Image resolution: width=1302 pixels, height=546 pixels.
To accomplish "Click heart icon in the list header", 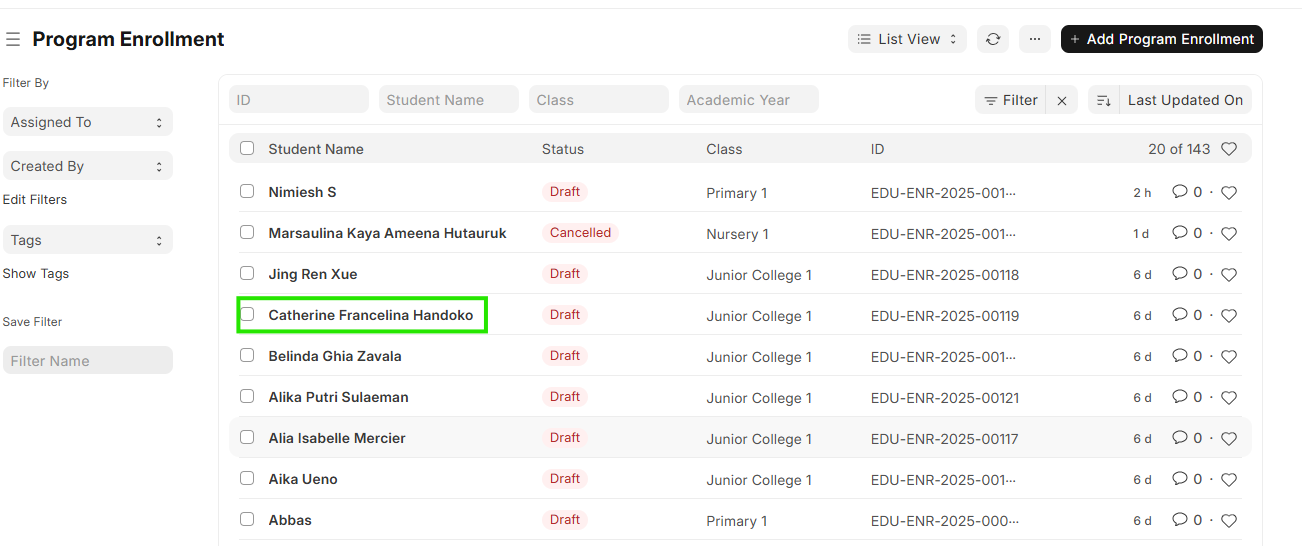I will (x=1229, y=149).
